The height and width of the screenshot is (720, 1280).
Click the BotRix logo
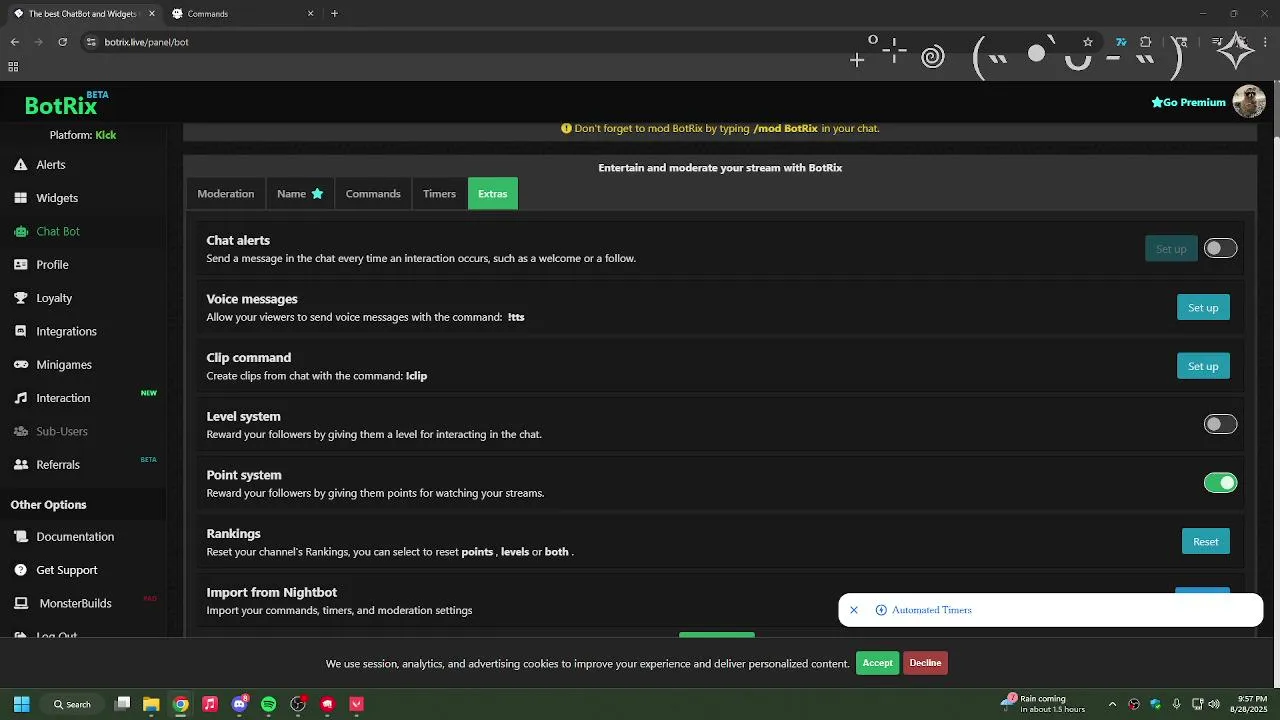61,105
